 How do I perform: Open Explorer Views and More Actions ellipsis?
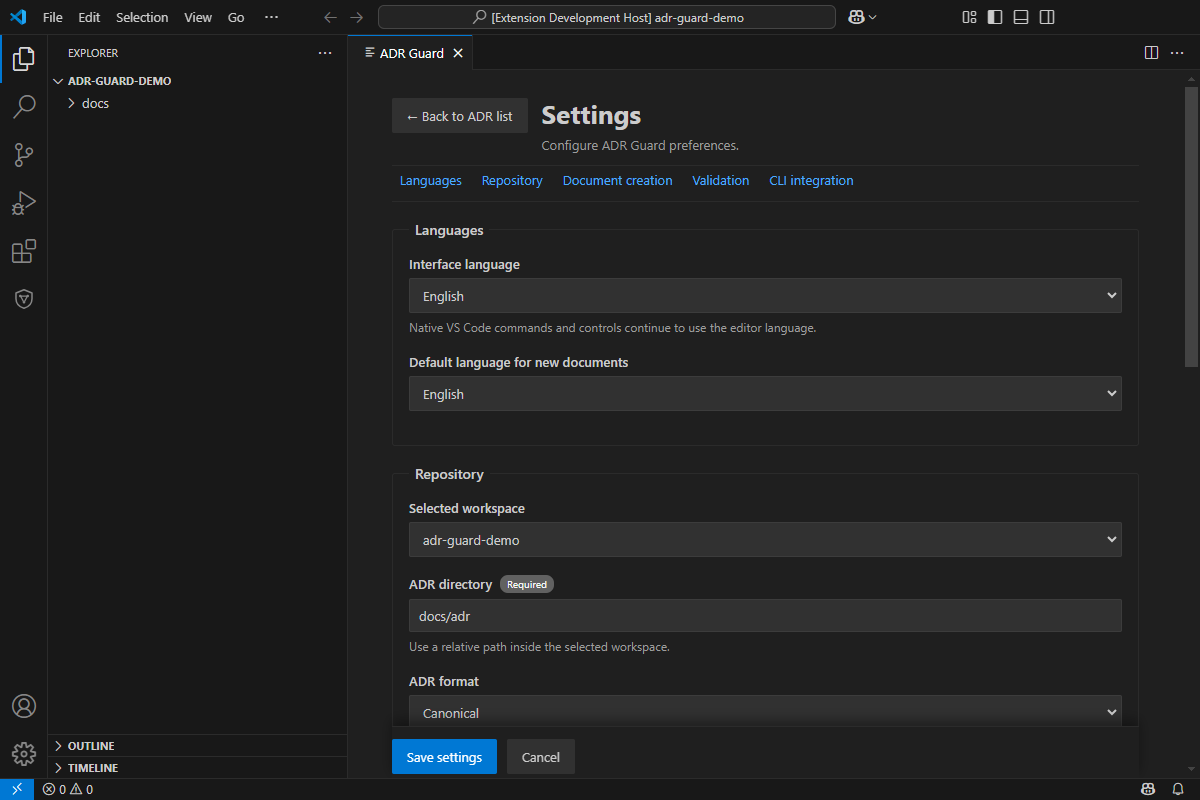coord(325,53)
